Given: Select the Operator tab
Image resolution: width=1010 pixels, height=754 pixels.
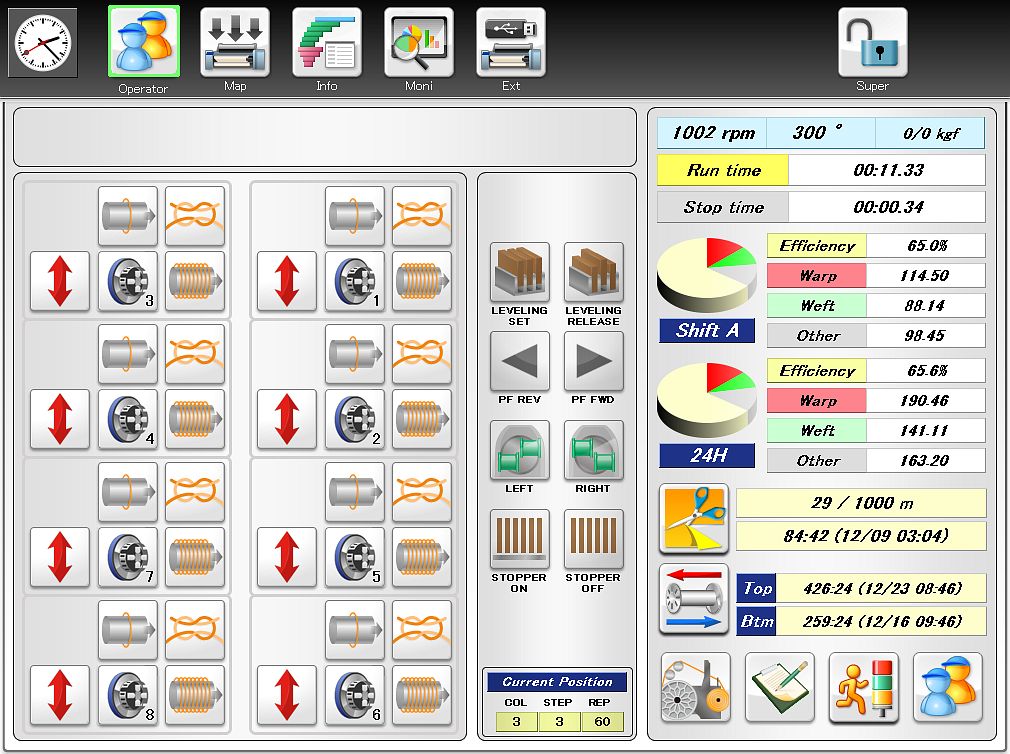Looking at the screenshot, I should pyautogui.click(x=144, y=42).
